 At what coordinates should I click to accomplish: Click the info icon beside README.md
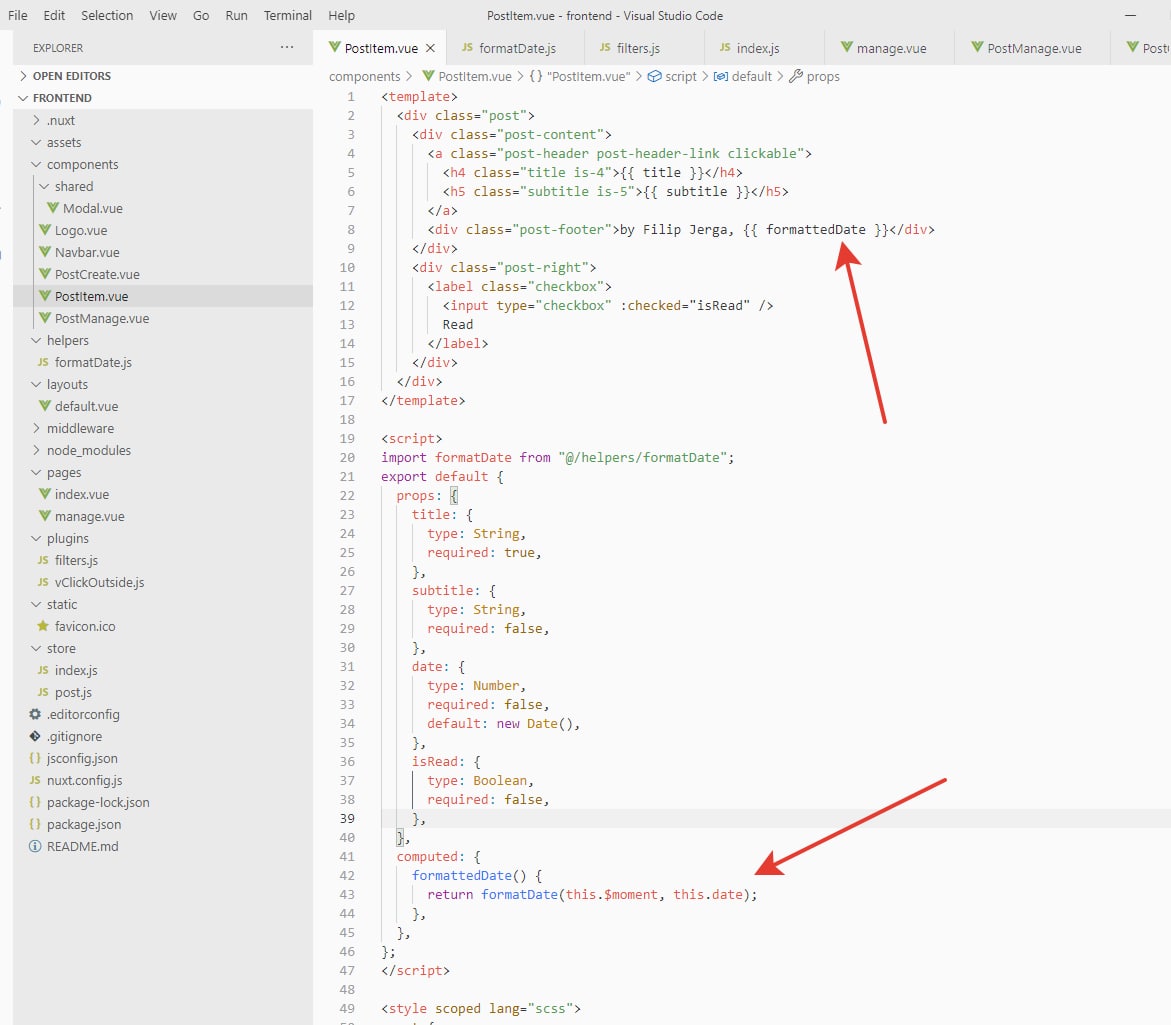(35, 846)
